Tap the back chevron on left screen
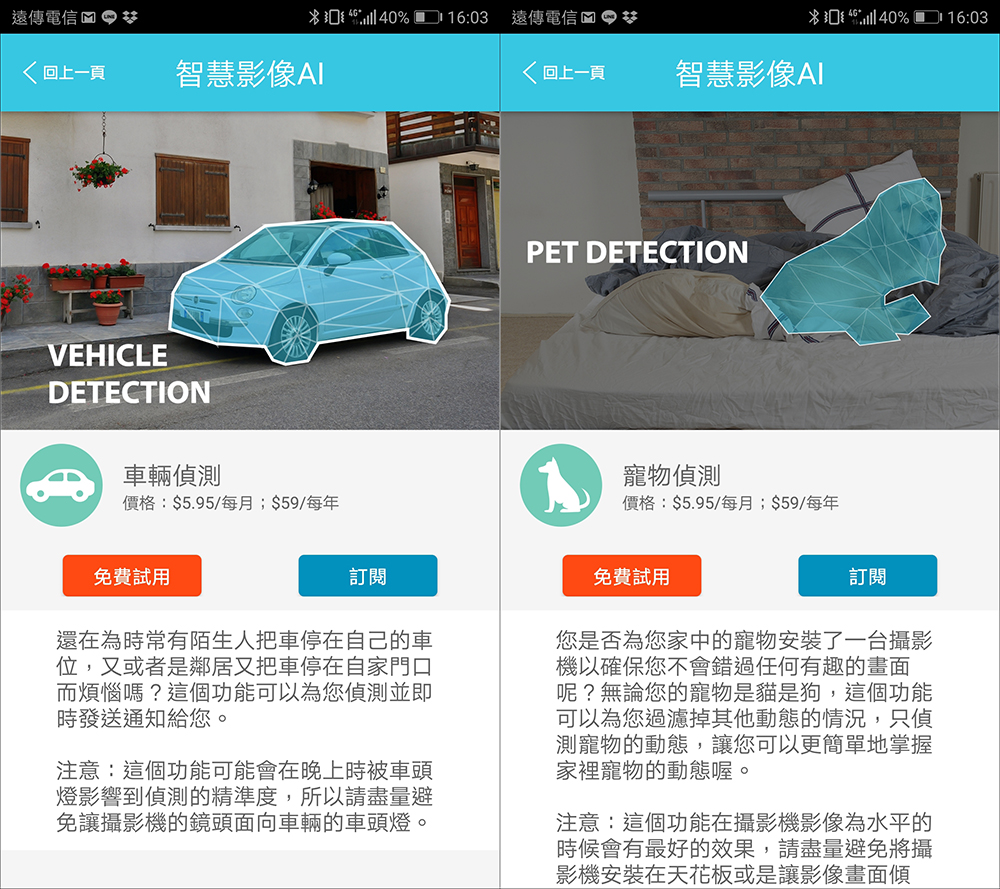This screenshot has width=1000, height=889. [29, 72]
